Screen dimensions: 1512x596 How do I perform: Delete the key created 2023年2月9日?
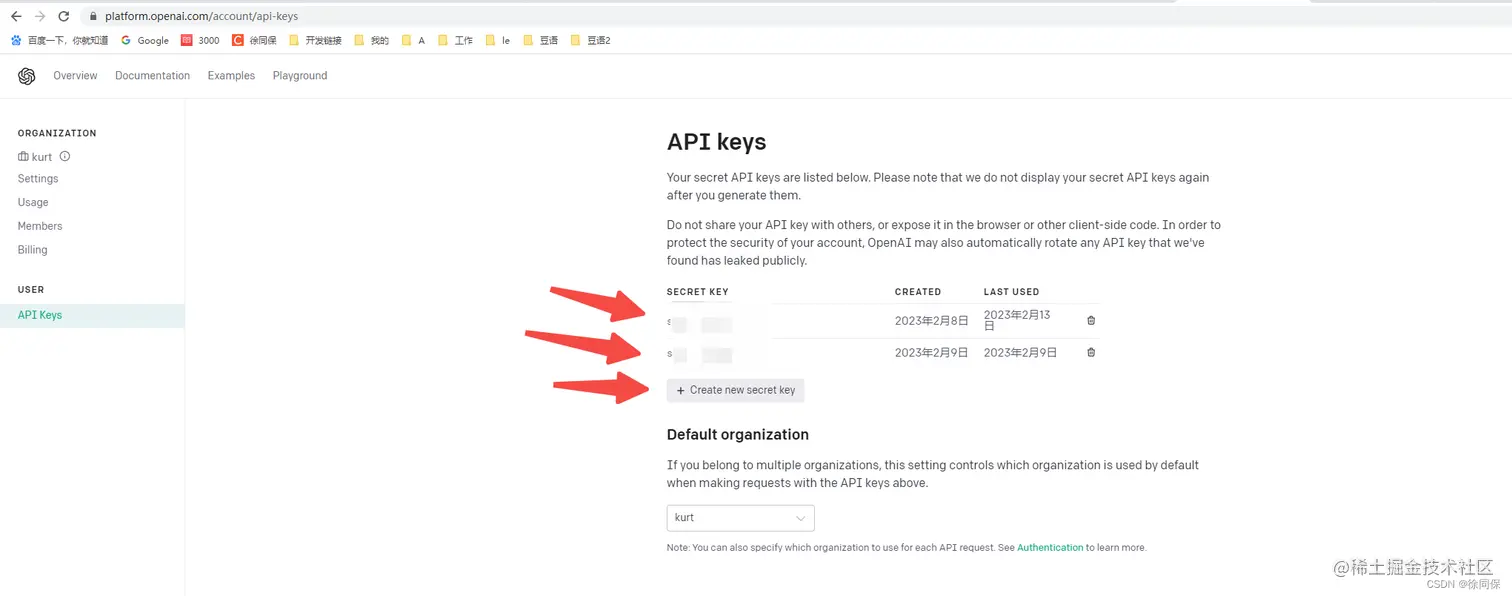(1091, 352)
